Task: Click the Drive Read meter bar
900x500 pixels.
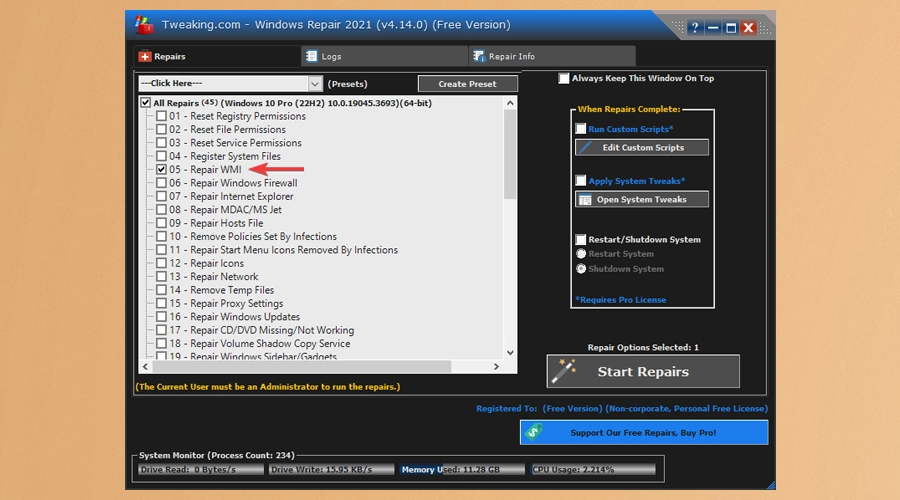Action: click(201, 470)
